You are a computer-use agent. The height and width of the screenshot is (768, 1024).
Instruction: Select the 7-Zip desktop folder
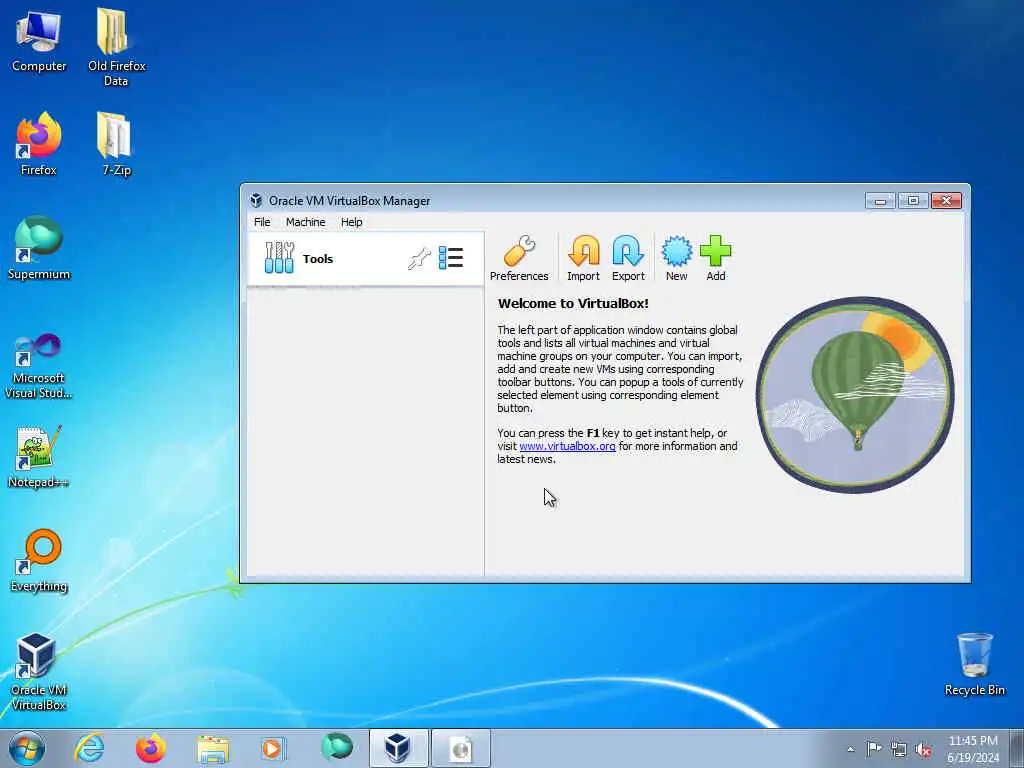(116, 144)
